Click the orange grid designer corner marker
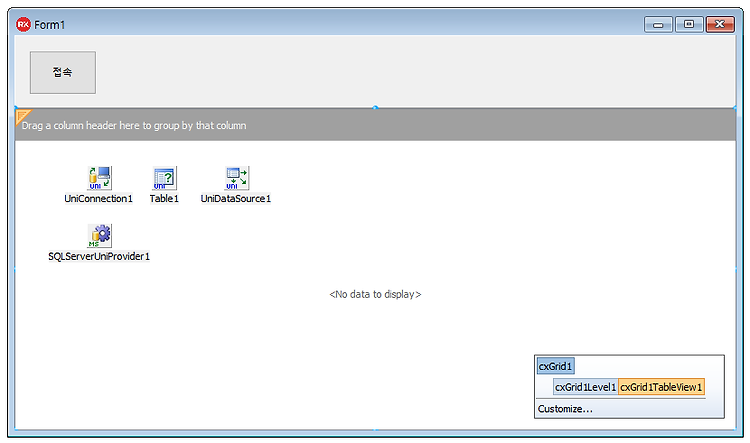Screen dimensions: 750x443 click(x=22, y=116)
